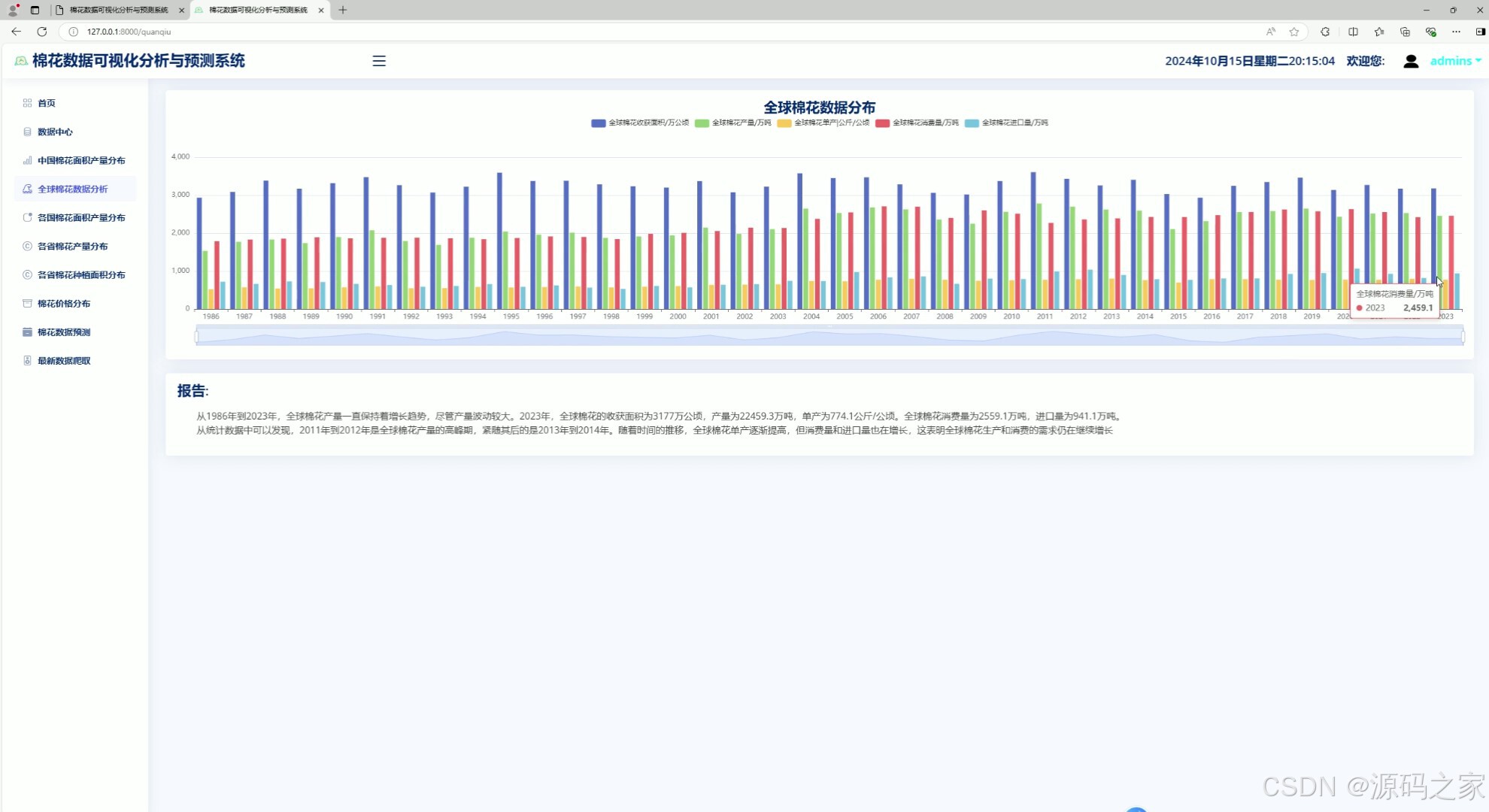Open the hamburger menu next to the system title
The height and width of the screenshot is (812, 1489).
click(378, 61)
